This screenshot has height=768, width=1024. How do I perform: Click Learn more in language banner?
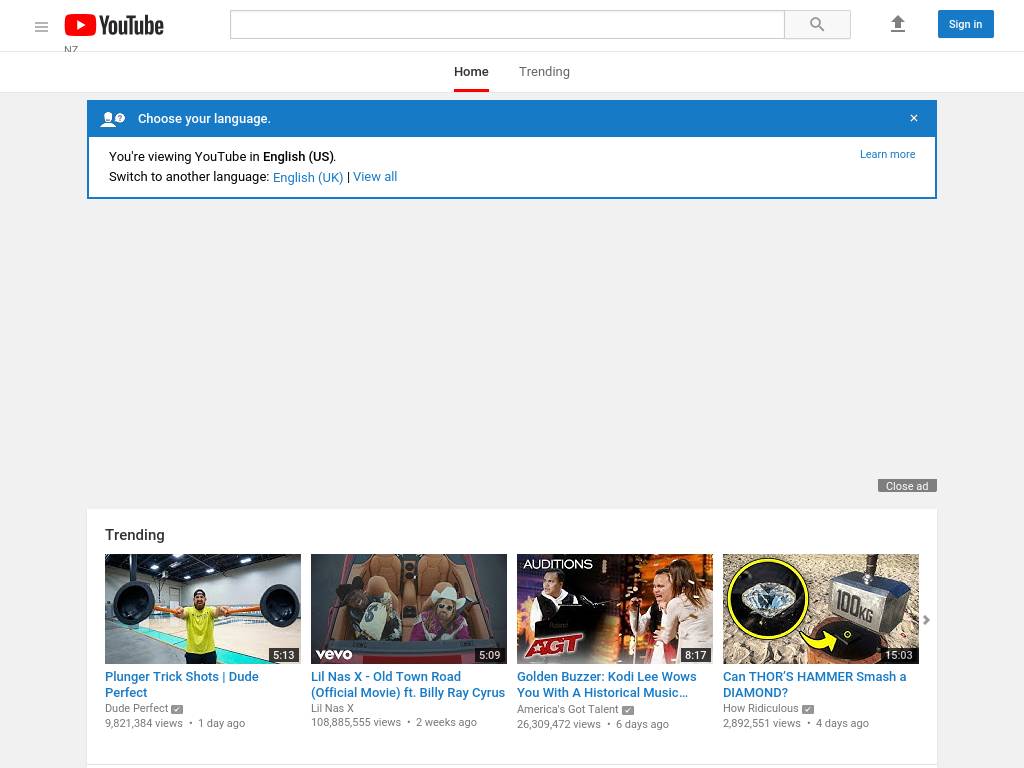tap(887, 154)
